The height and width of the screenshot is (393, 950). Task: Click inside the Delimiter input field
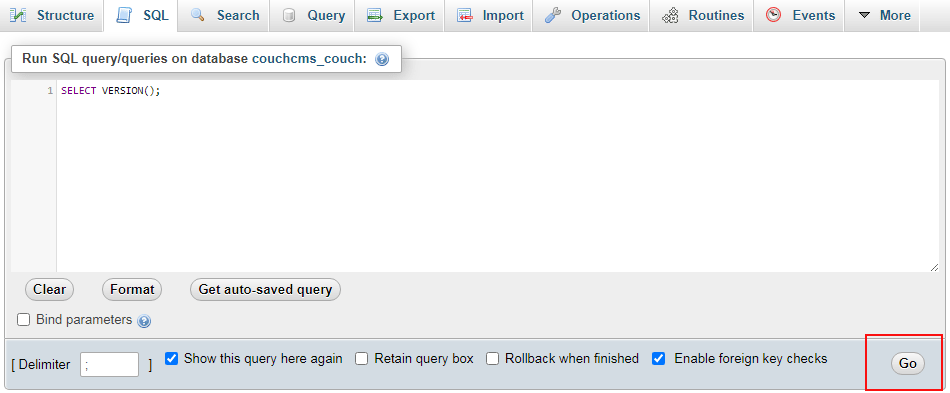[x=109, y=365]
